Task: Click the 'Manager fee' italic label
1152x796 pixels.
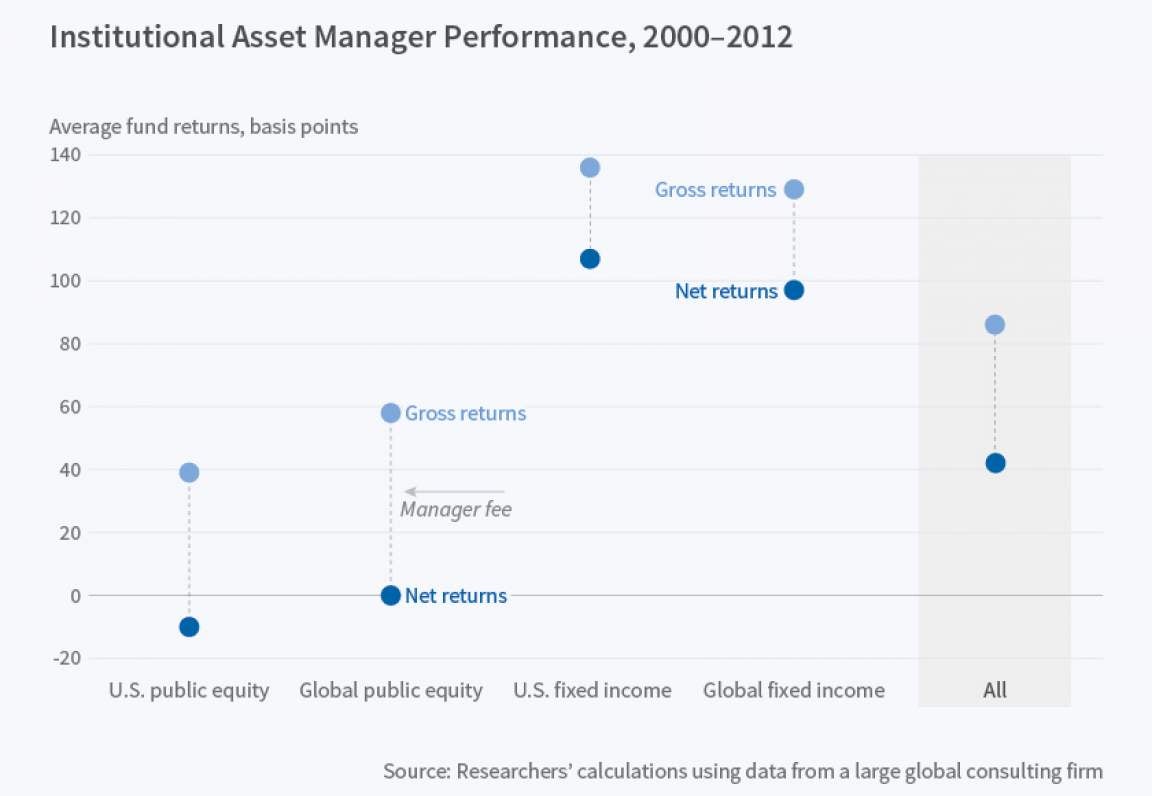Action: click(x=456, y=510)
